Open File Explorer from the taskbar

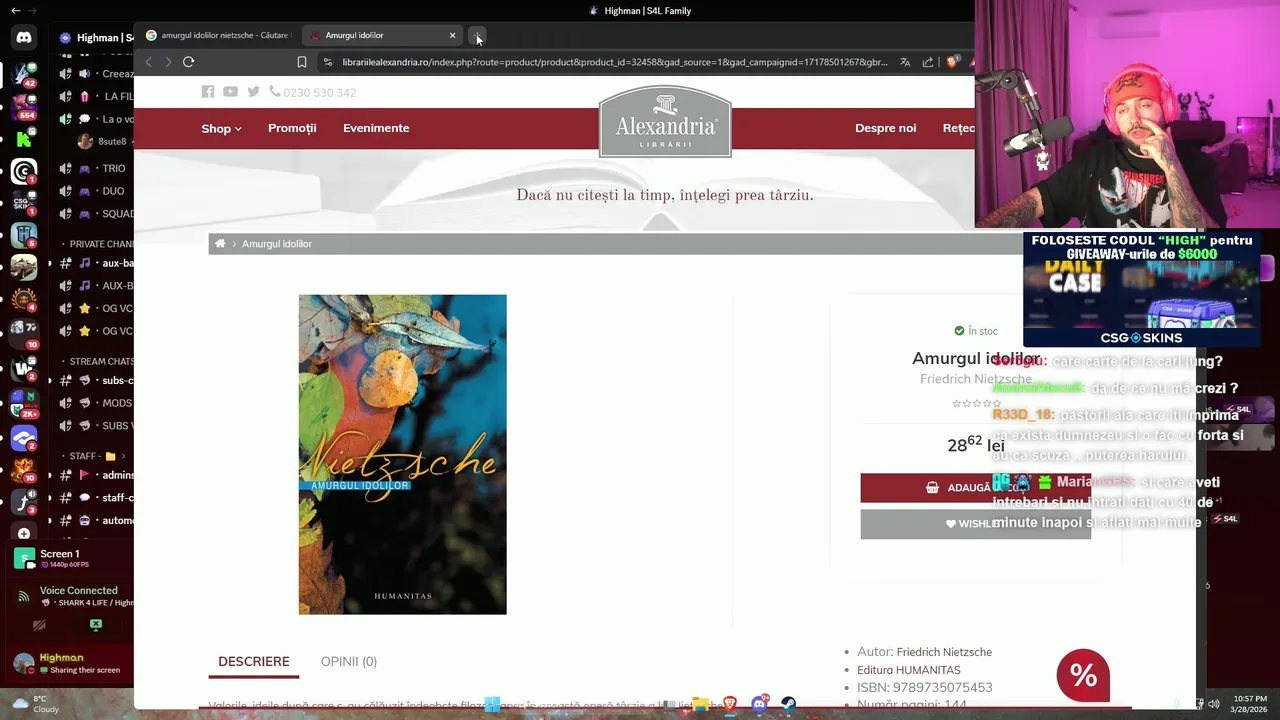700,705
